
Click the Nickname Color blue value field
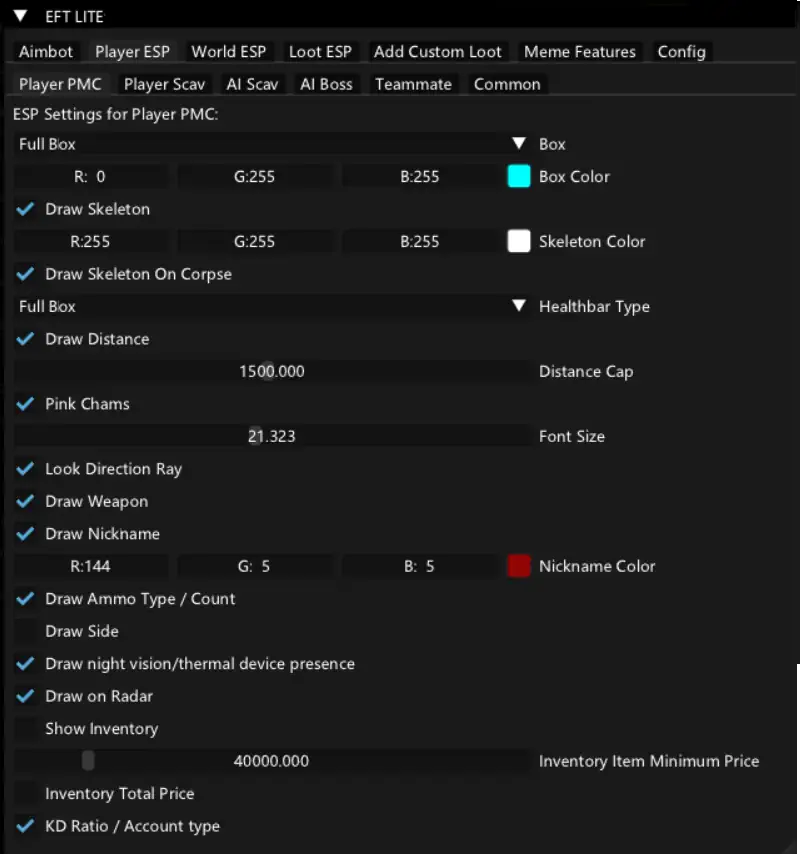coord(419,566)
